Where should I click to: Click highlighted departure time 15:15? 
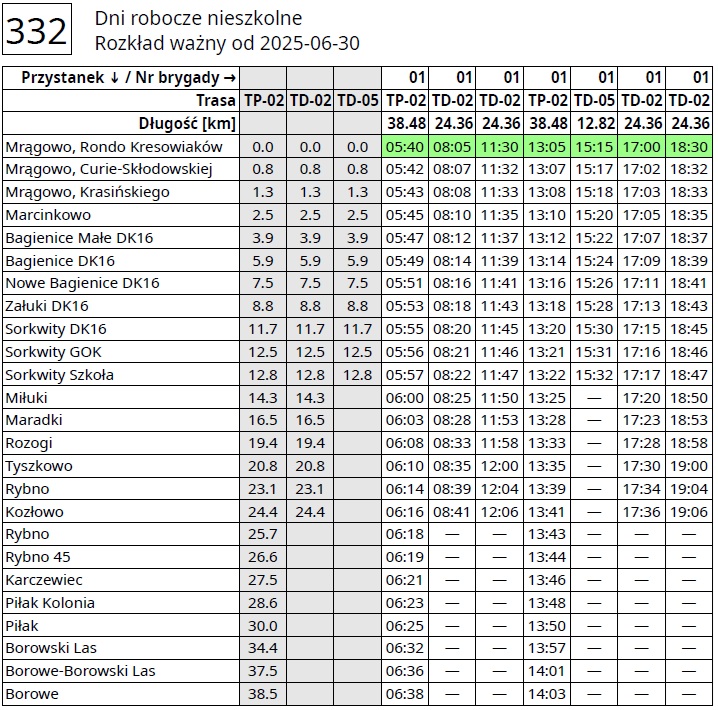click(x=594, y=147)
